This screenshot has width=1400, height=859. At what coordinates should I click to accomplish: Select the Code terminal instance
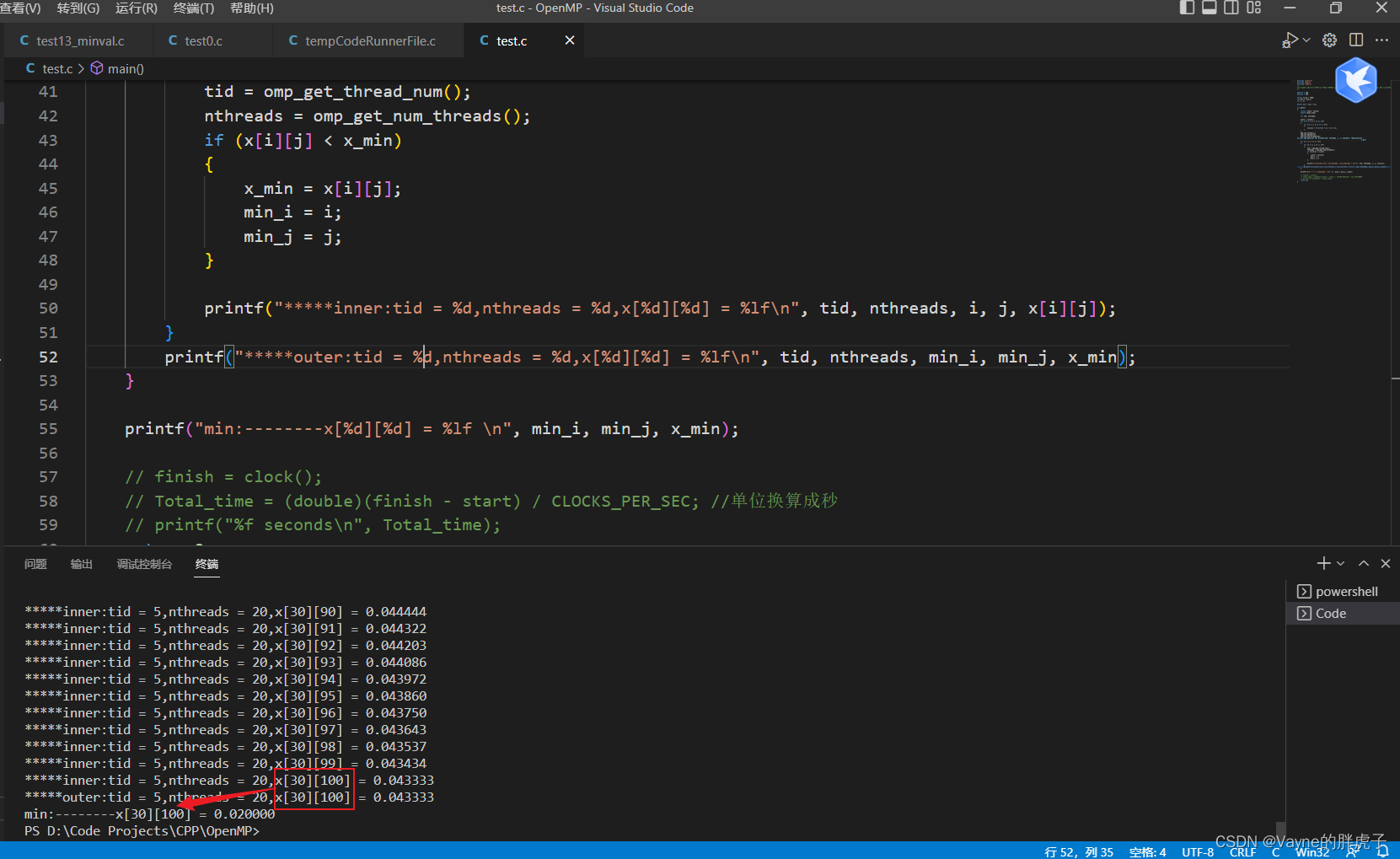click(x=1342, y=614)
